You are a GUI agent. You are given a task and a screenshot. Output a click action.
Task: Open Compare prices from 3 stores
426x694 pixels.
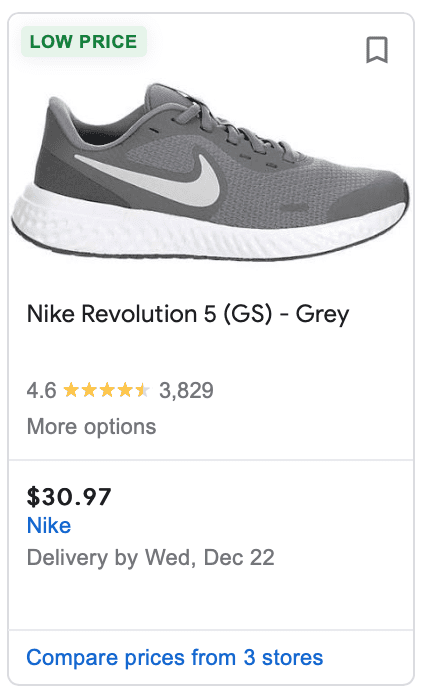[175, 658]
